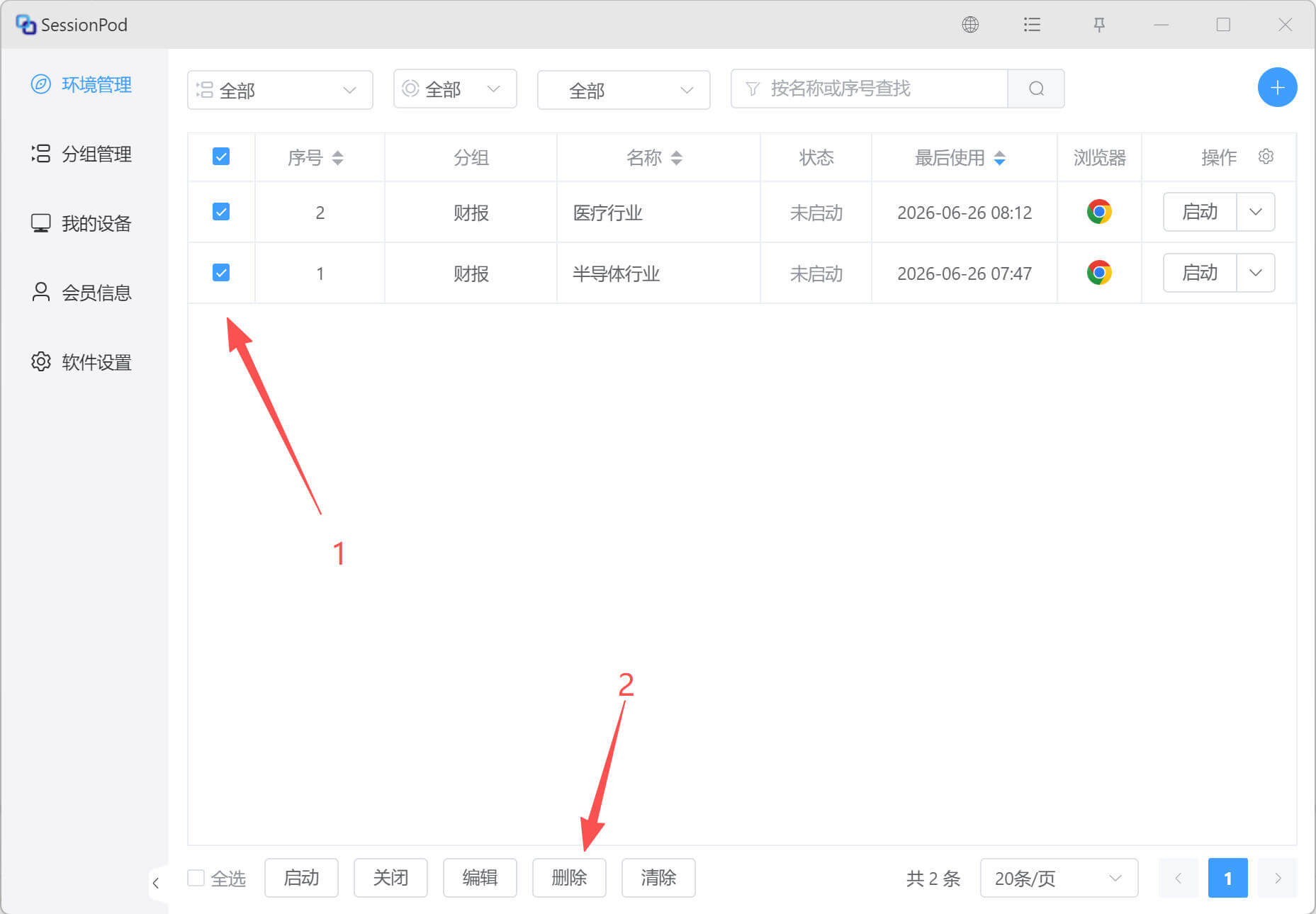The image size is (1316, 914).
Task: Focus the 按名称或序号查找 search field
Action: click(869, 89)
